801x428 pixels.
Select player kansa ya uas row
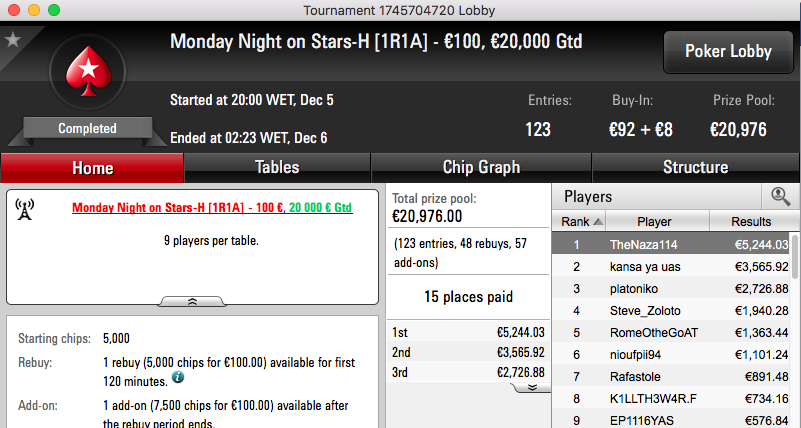coord(671,267)
